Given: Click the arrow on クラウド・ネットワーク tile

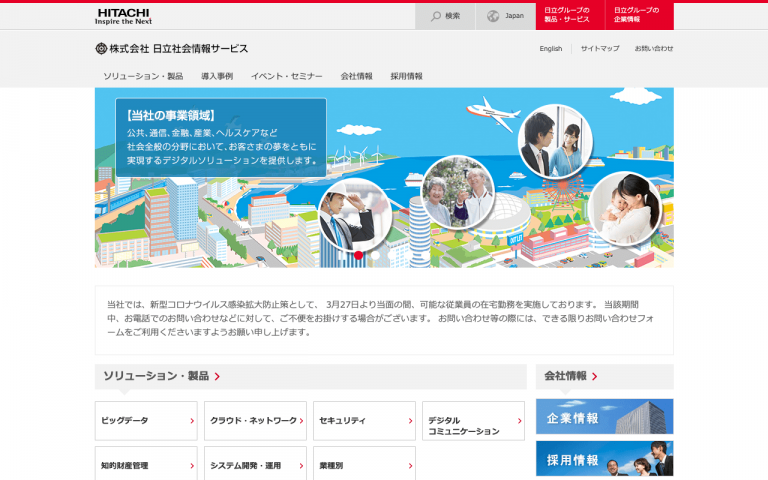Looking at the screenshot, I should [301, 421].
